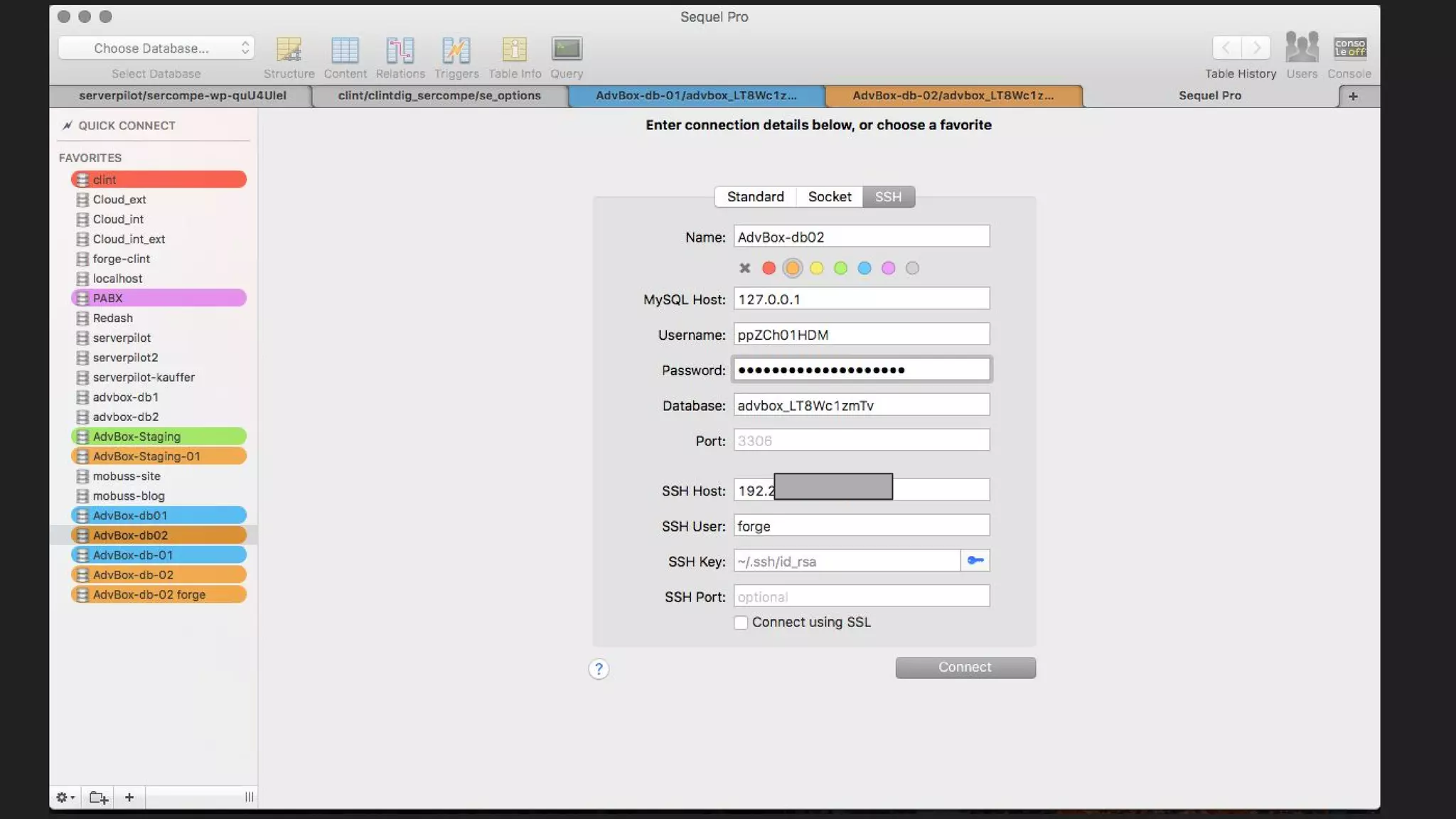The height and width of the screenshot is (819, 1456).
Task: Show the Console icon
Action: [x=1349, y=48]
